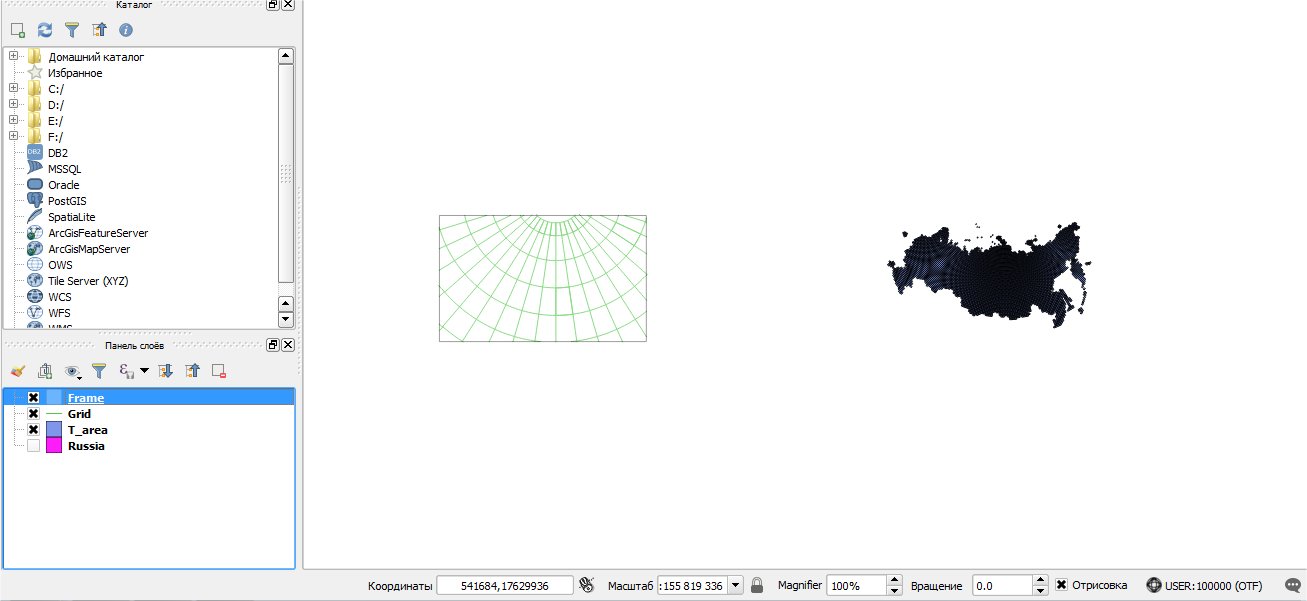
Task: Click the Catalog scrollbar bottom down arrow
Action: pos(286,320)
